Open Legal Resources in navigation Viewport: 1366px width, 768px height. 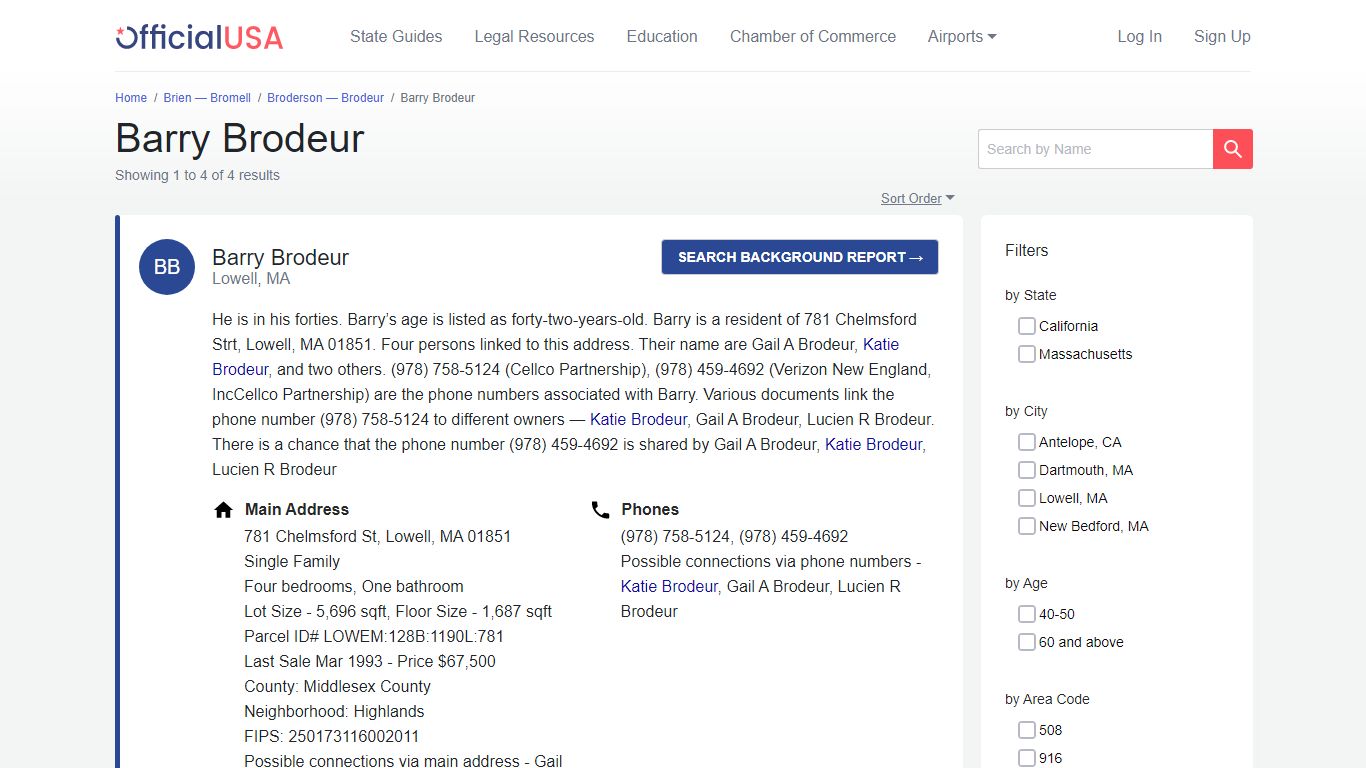[534, 36]
